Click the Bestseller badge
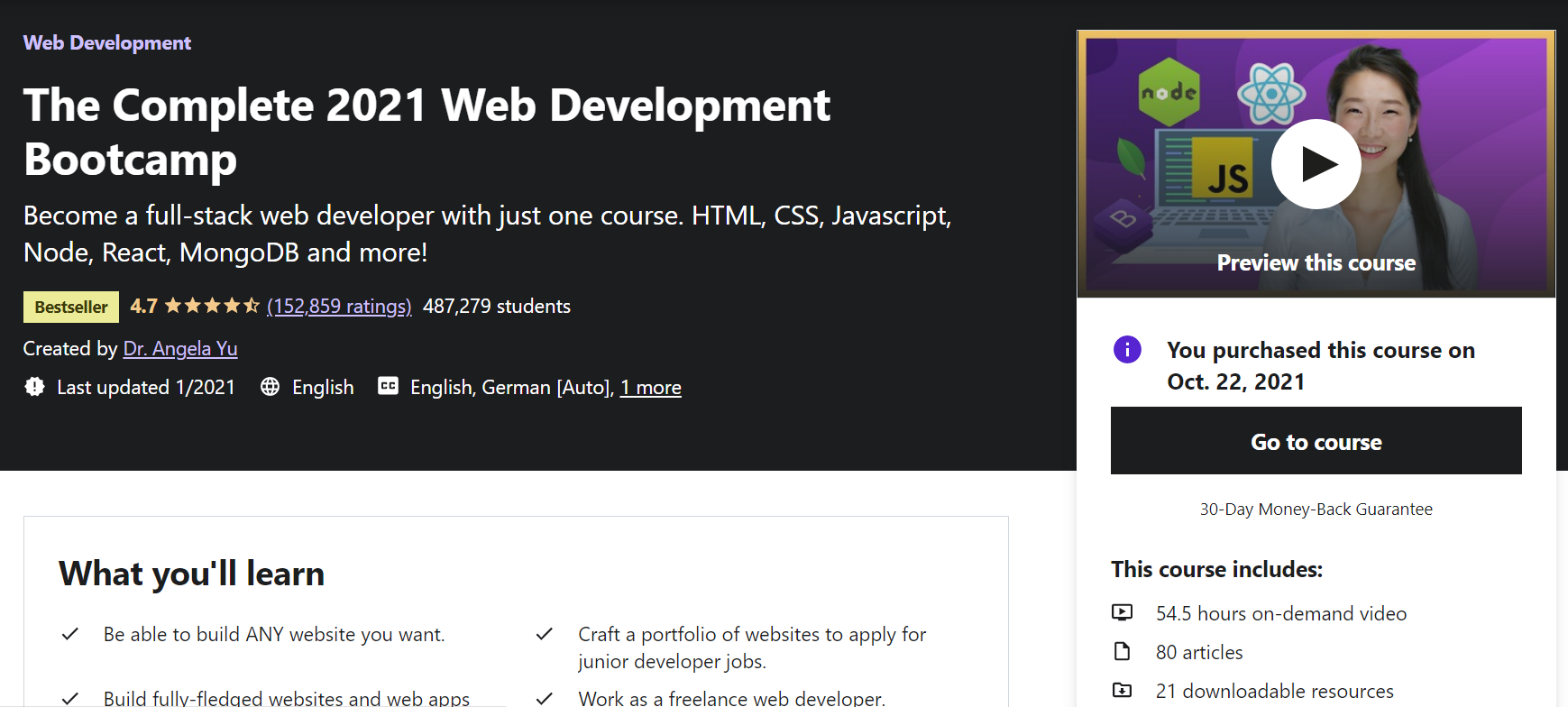Viewport: 1568px width, 707px height. pyautogui.click(x=71, y=307)
